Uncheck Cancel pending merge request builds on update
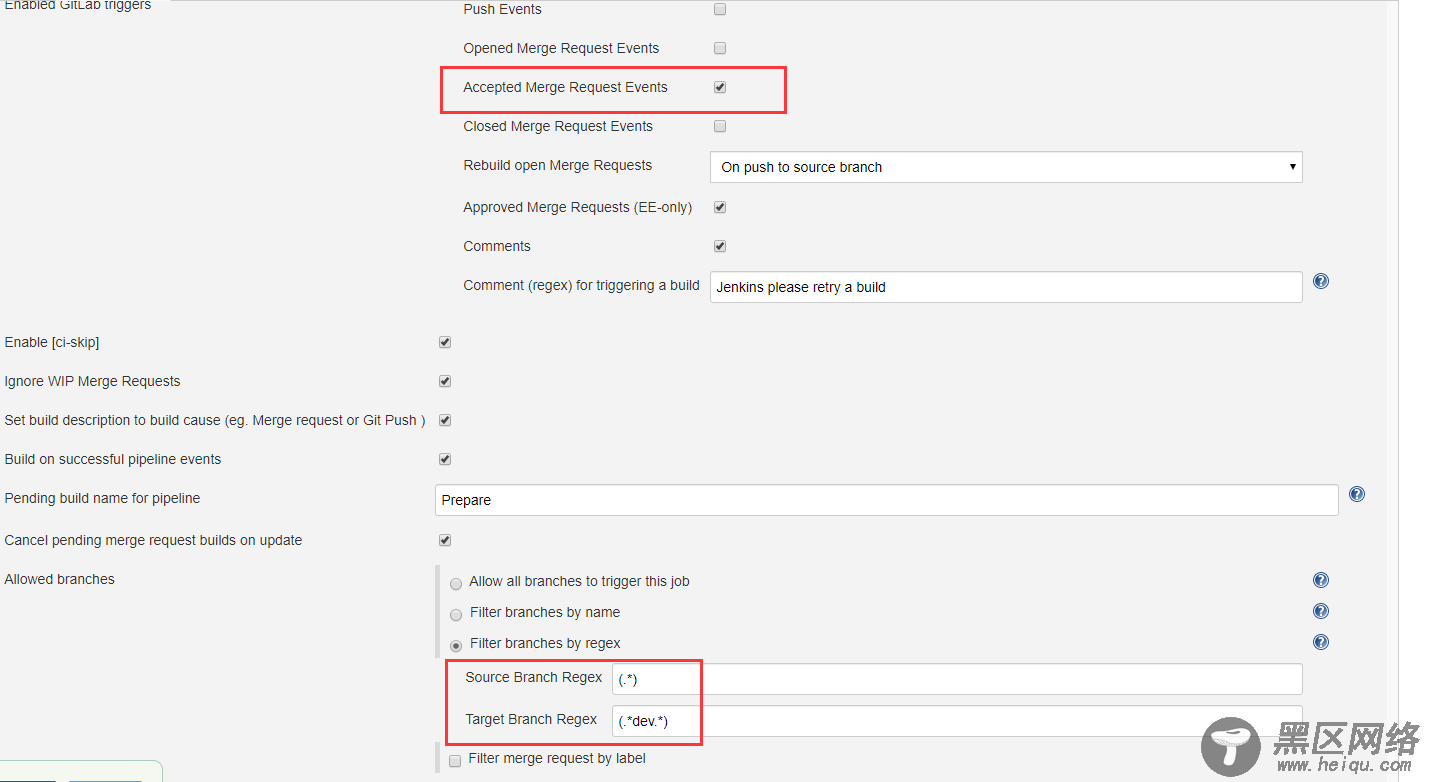This screenshot has width=1433, height=782. [x=445, y=540]
